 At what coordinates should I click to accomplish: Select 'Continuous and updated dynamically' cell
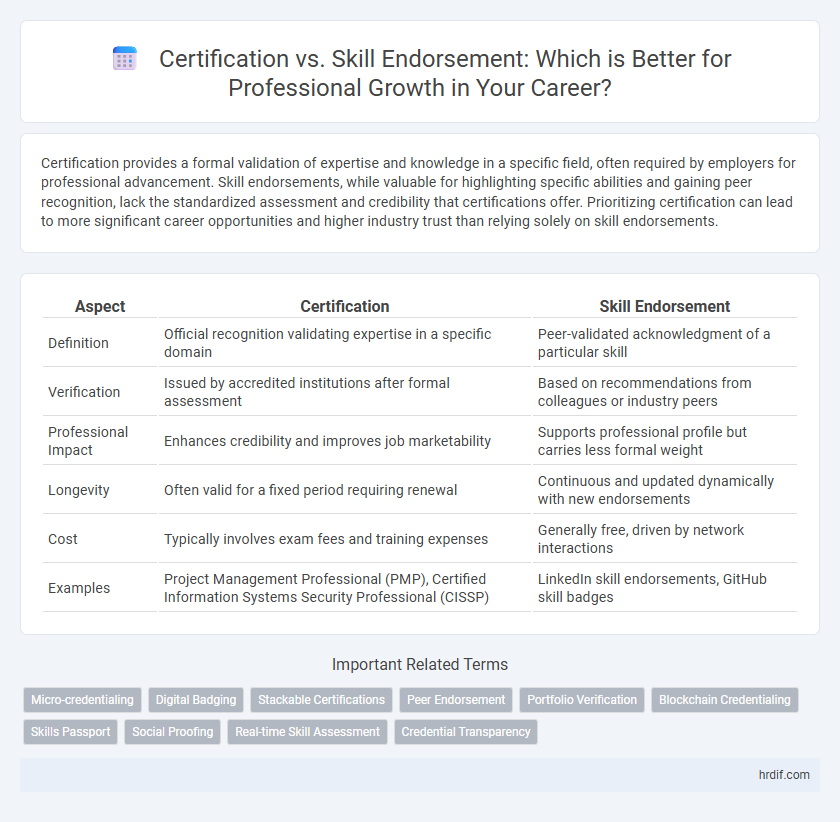pos(664,490)
